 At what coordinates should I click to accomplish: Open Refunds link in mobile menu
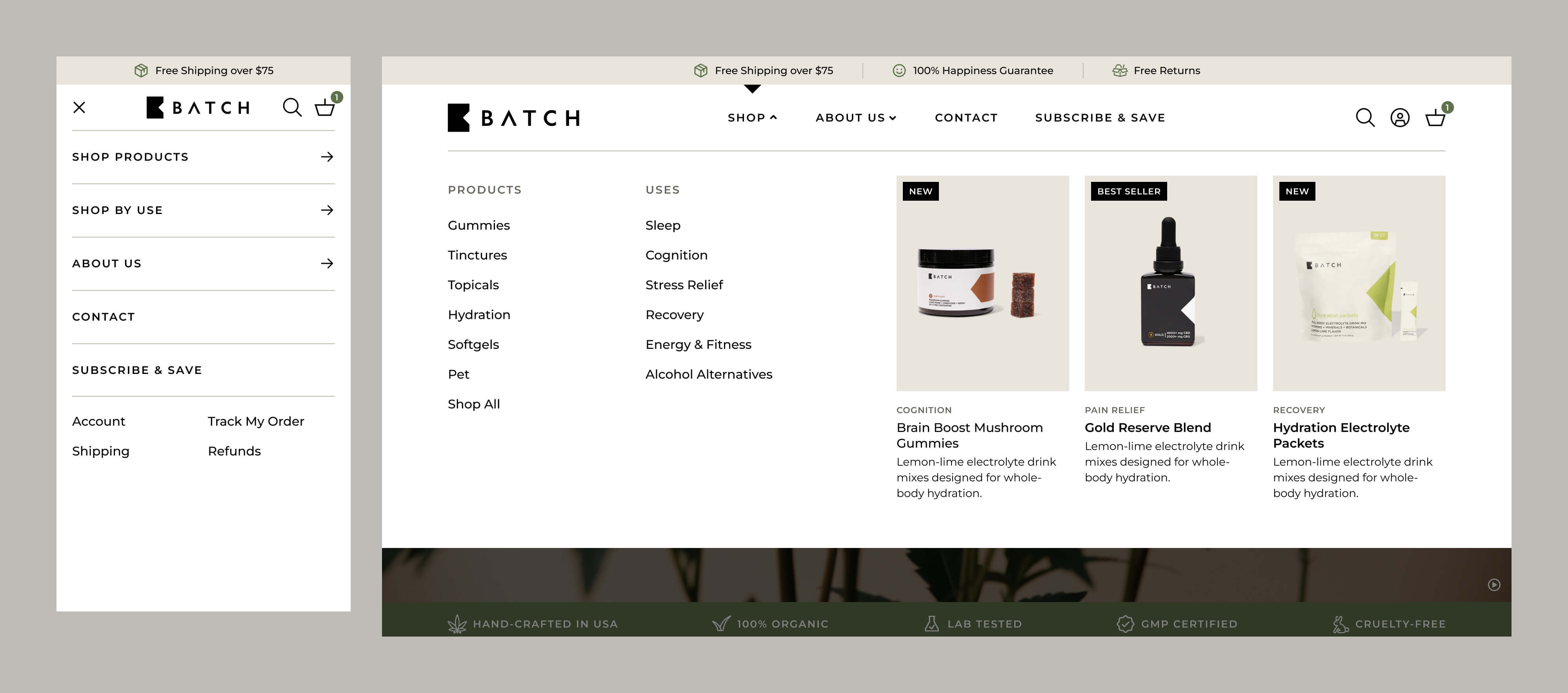pyautogui.click(x=235, y=451)
